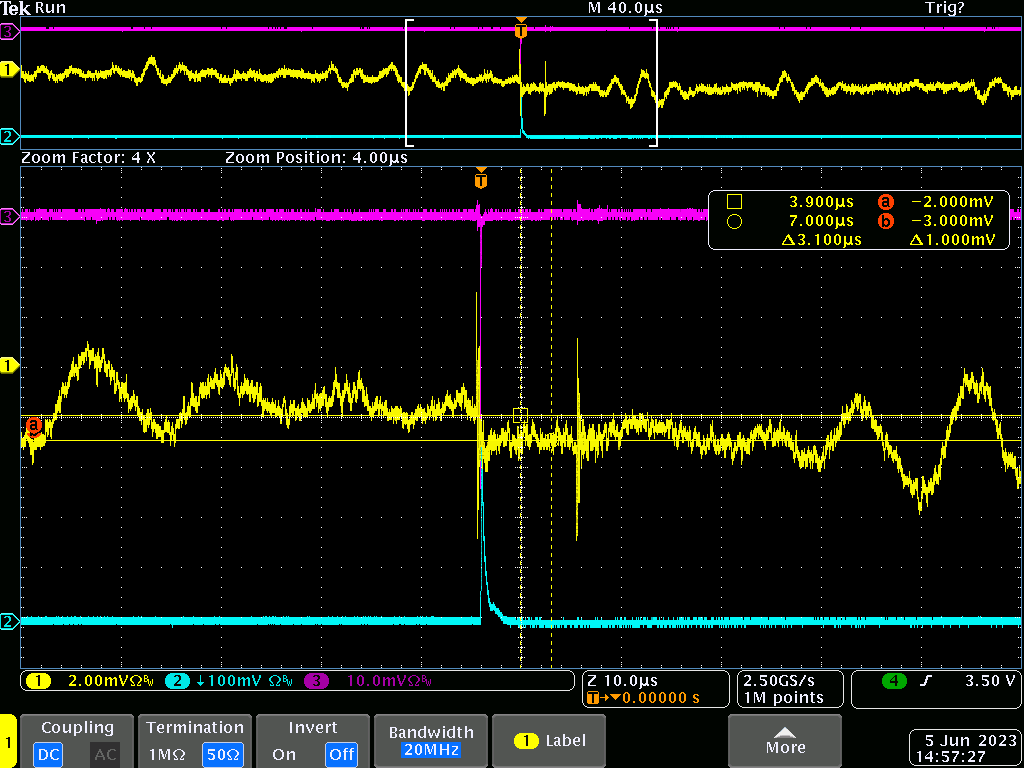Open the channel 1 Label menu
Image resolution: width=1024 pixels, height=768 pixels.
click(x=551, y=741)
